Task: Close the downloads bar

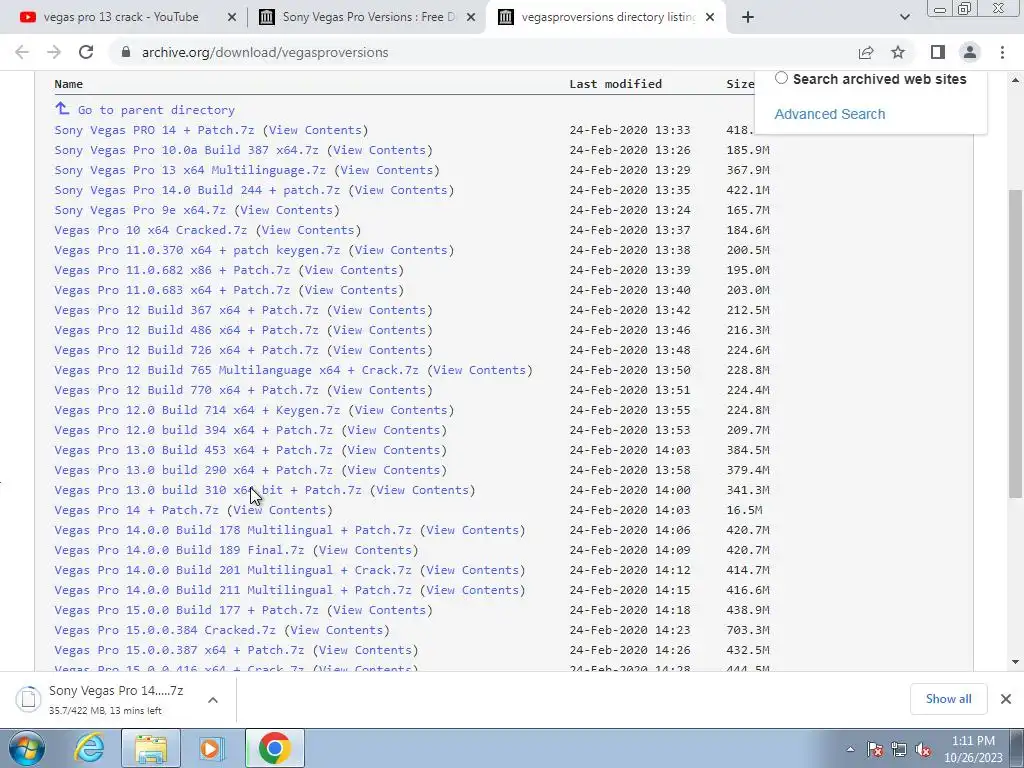Action: point(1006,699)
